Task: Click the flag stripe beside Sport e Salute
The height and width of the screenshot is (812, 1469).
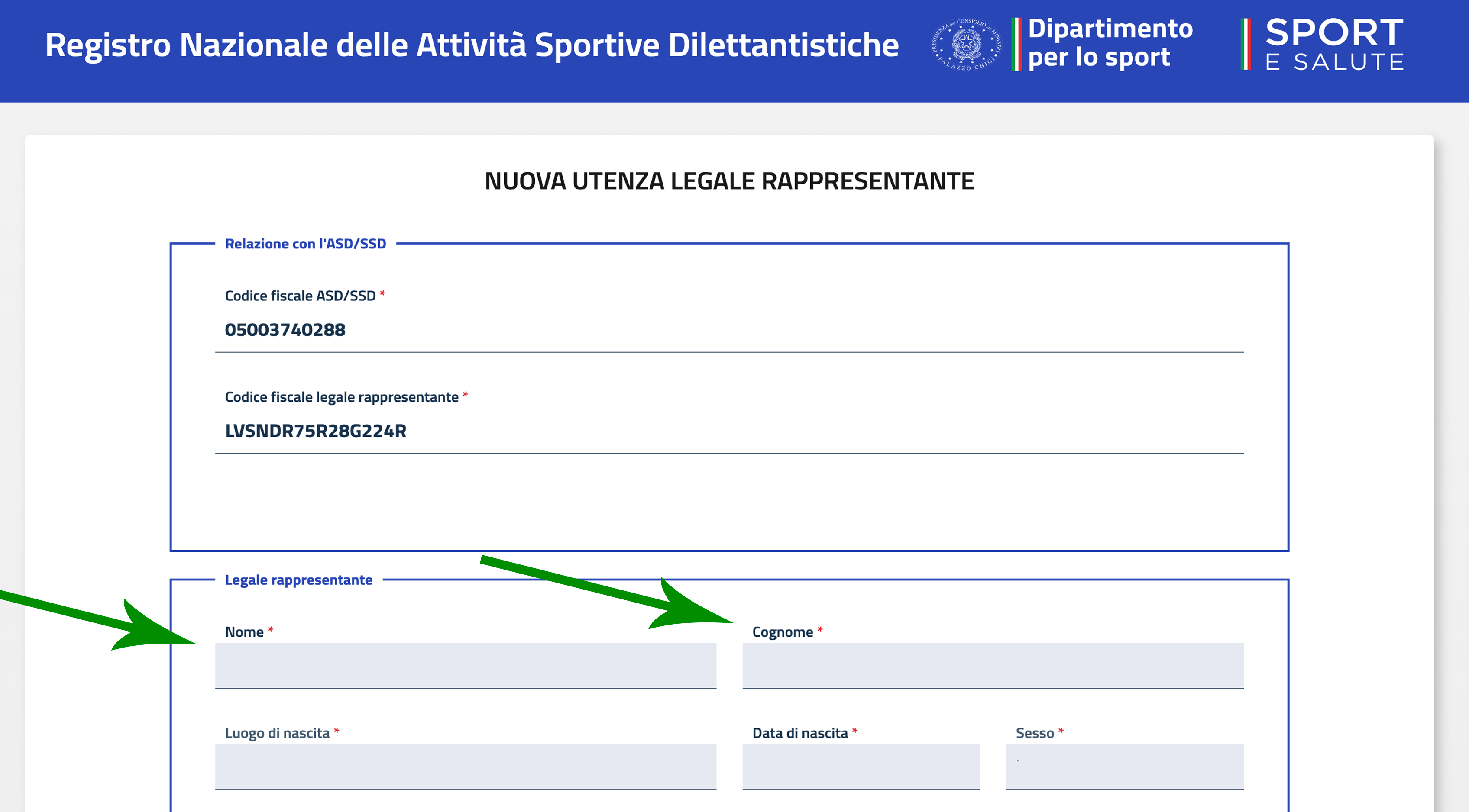Action: [1246, 45]
